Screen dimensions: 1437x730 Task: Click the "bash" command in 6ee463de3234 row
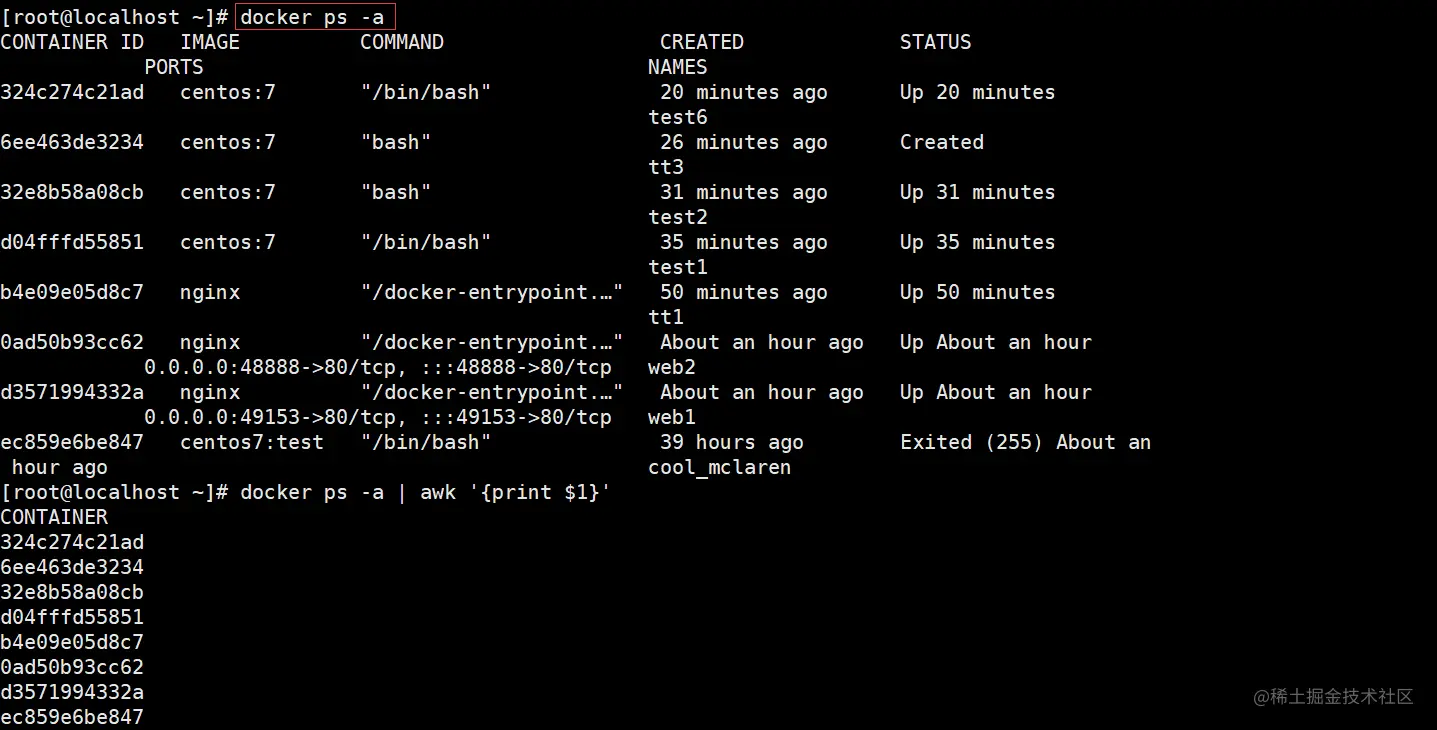coord(396,142)
